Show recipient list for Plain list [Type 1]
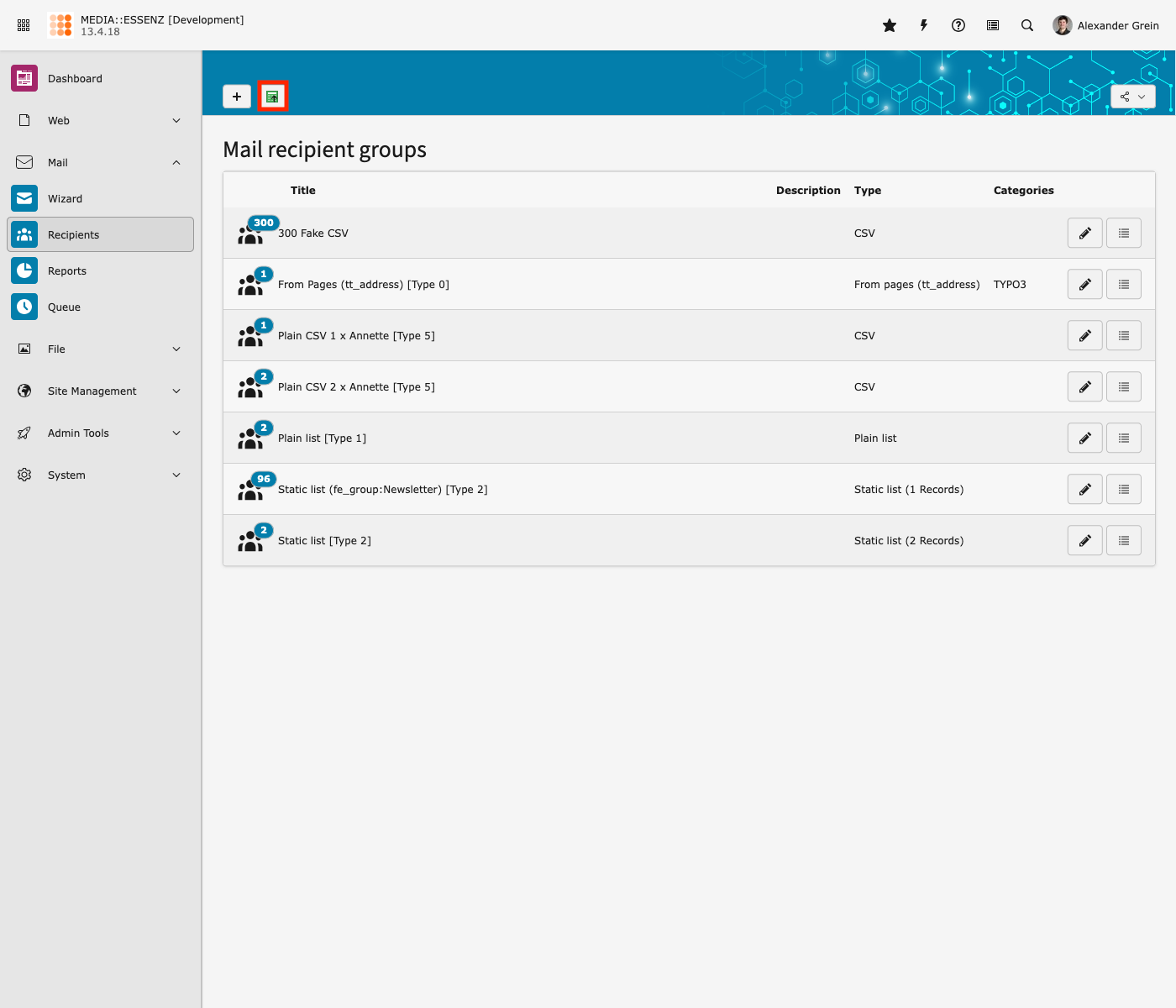This screenshot has width=1176, height=1008. (1123, 438)
